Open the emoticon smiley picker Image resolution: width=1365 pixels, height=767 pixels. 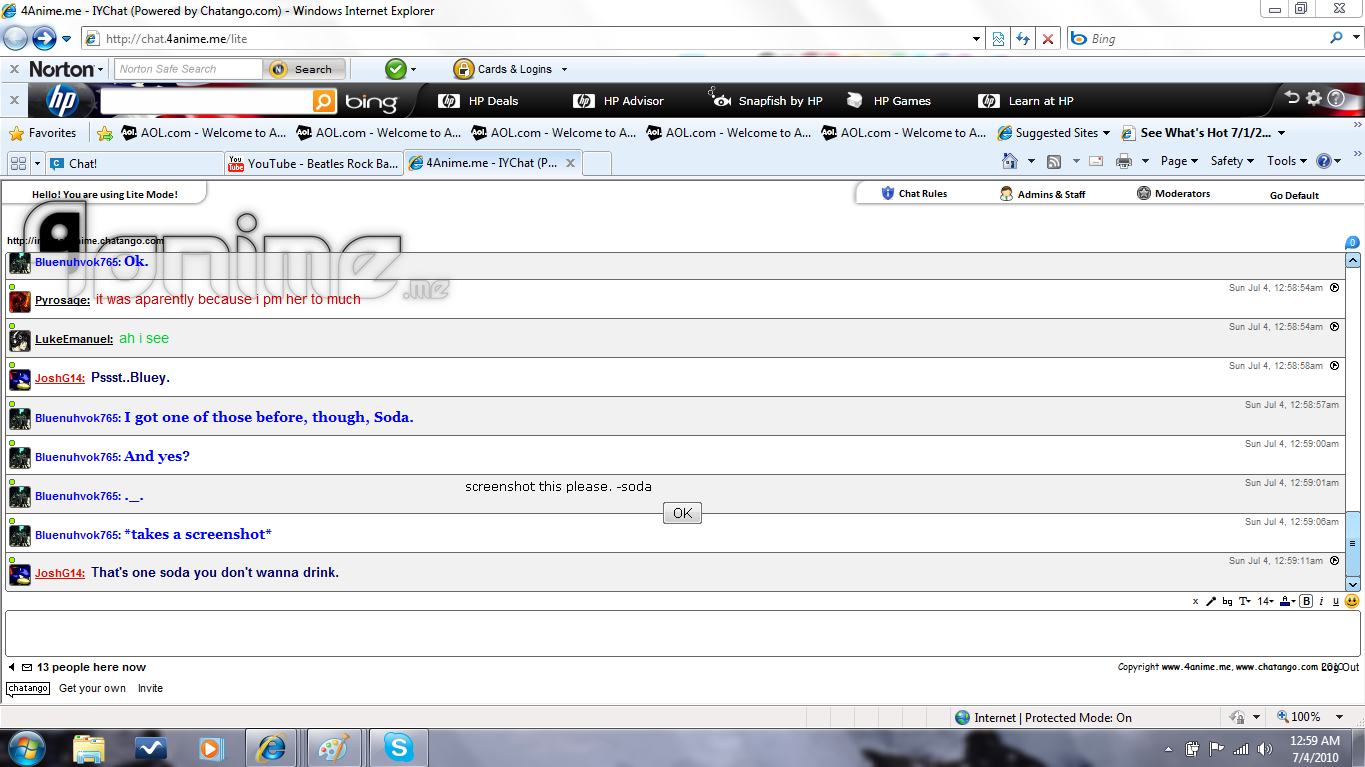pyautogui.click(x=1352, y=601)
